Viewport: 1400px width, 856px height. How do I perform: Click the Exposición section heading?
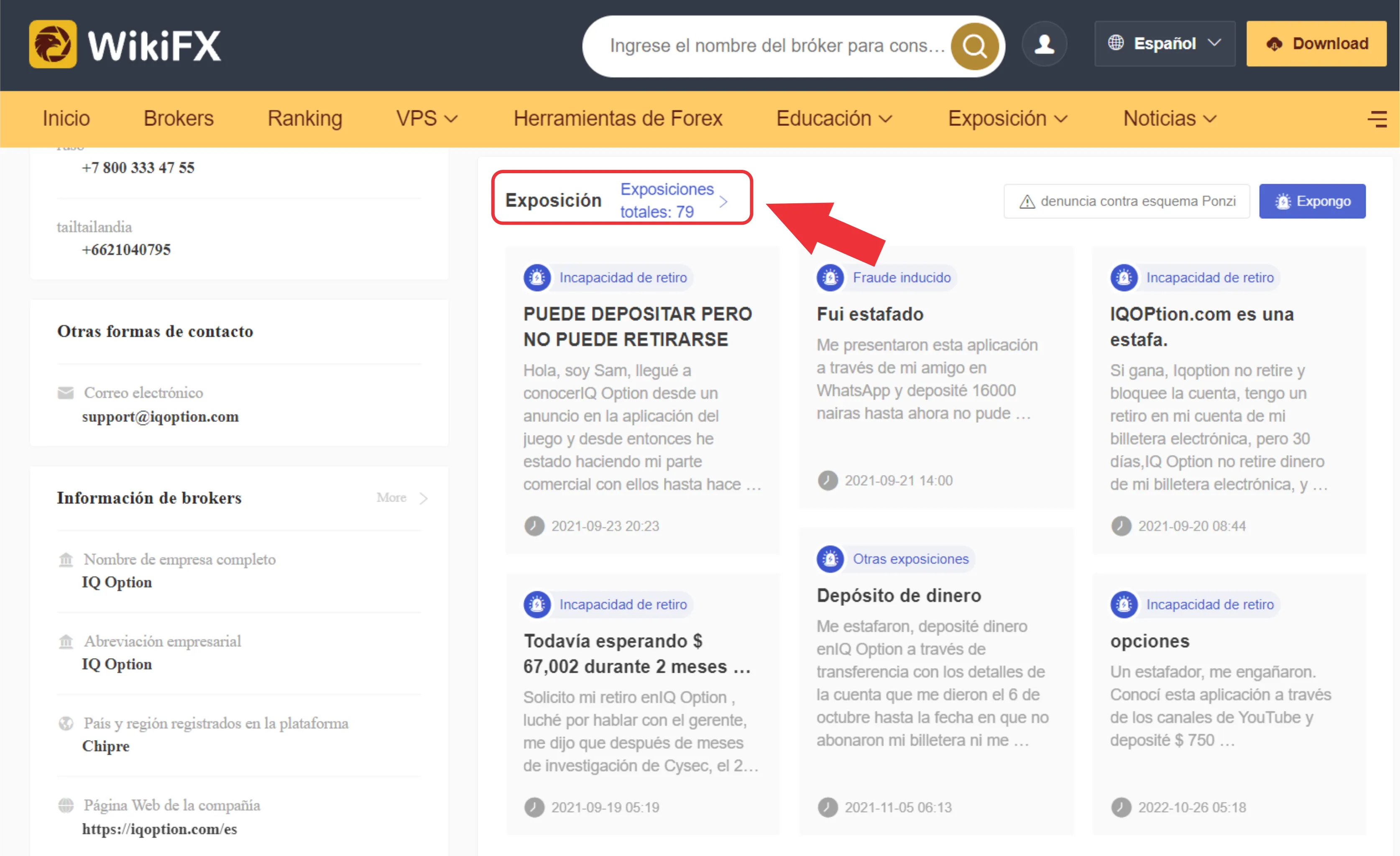point(553,200)
